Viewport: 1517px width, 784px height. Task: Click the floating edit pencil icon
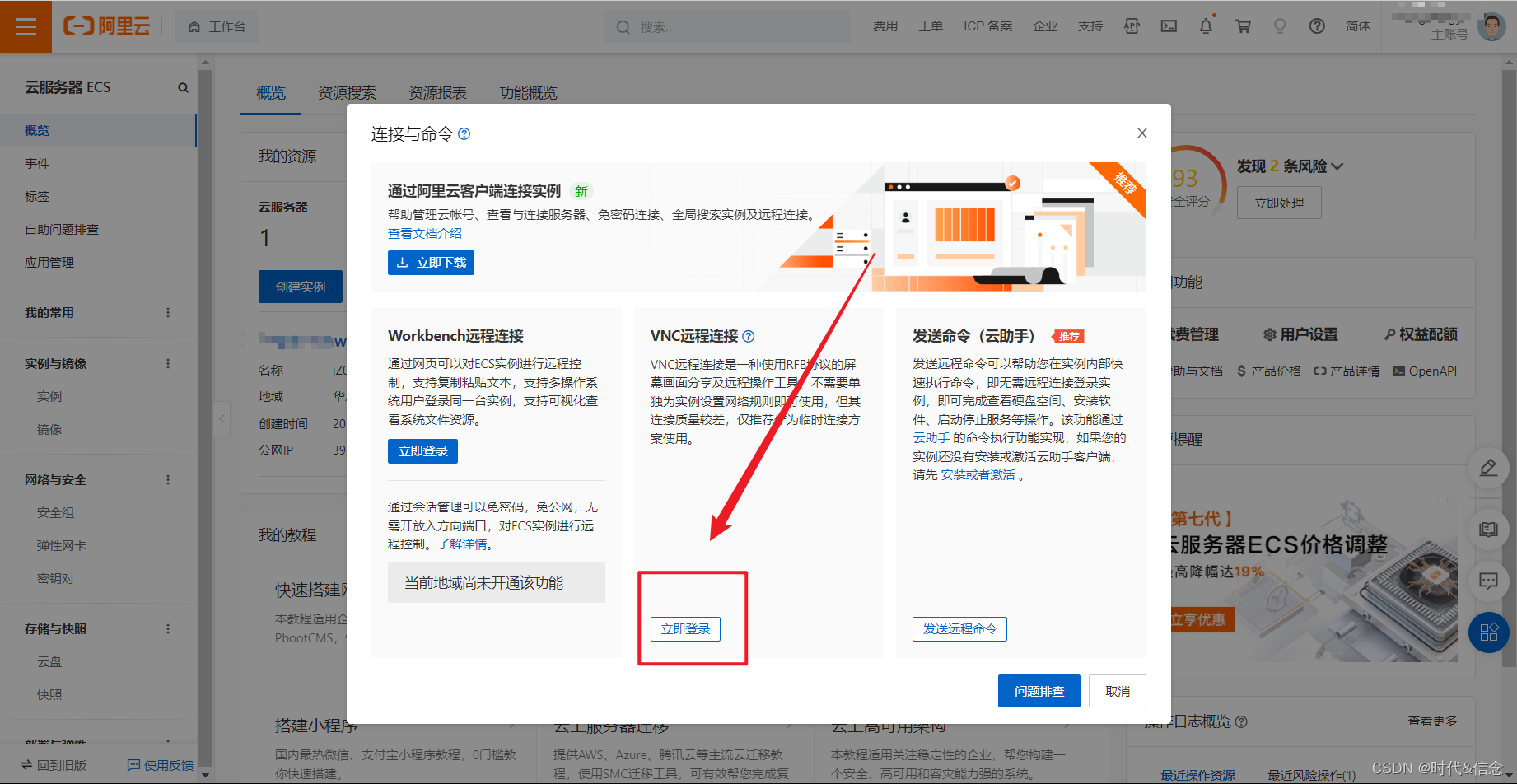[1489, 469]
